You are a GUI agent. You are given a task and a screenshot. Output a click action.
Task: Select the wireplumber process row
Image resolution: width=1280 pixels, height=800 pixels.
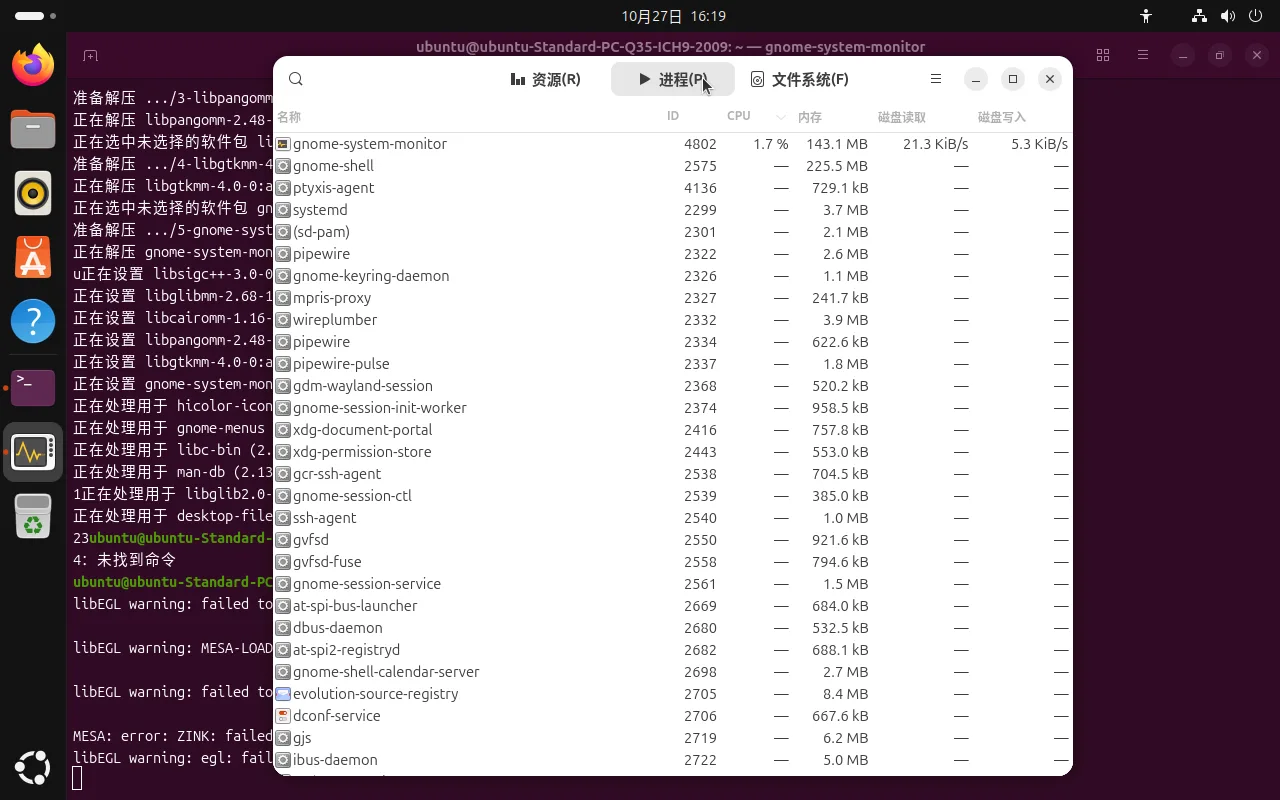point(673,320)
